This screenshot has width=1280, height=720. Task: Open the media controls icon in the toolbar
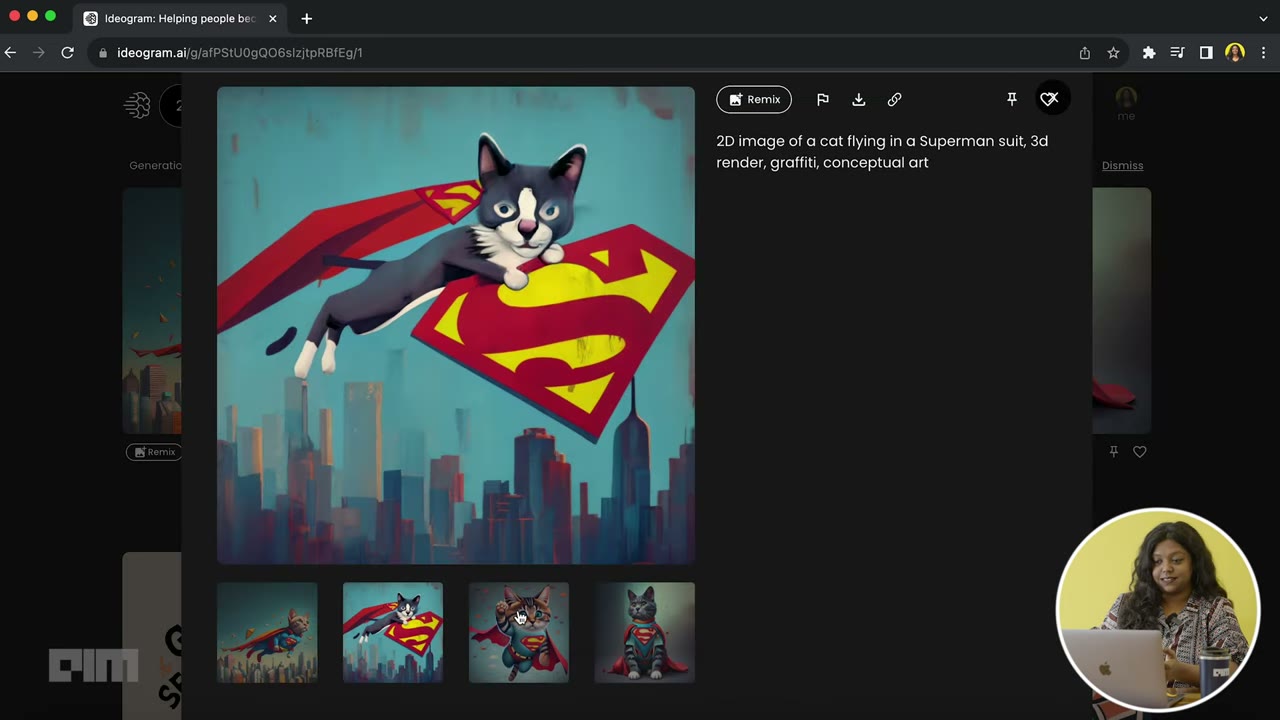pyautogui.click(x=1177, y=53)
